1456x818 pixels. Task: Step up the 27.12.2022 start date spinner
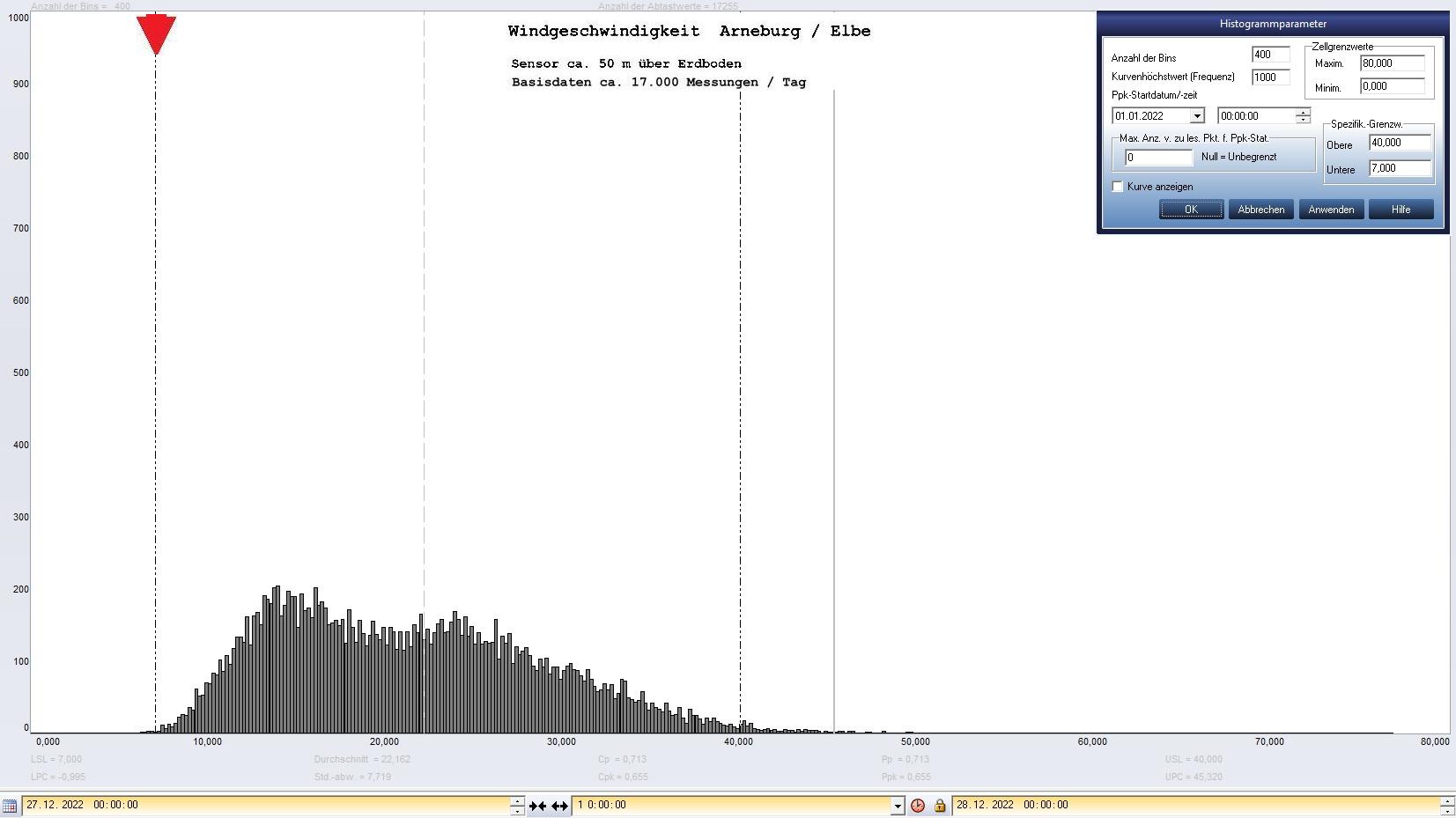(x=517, y=800)
